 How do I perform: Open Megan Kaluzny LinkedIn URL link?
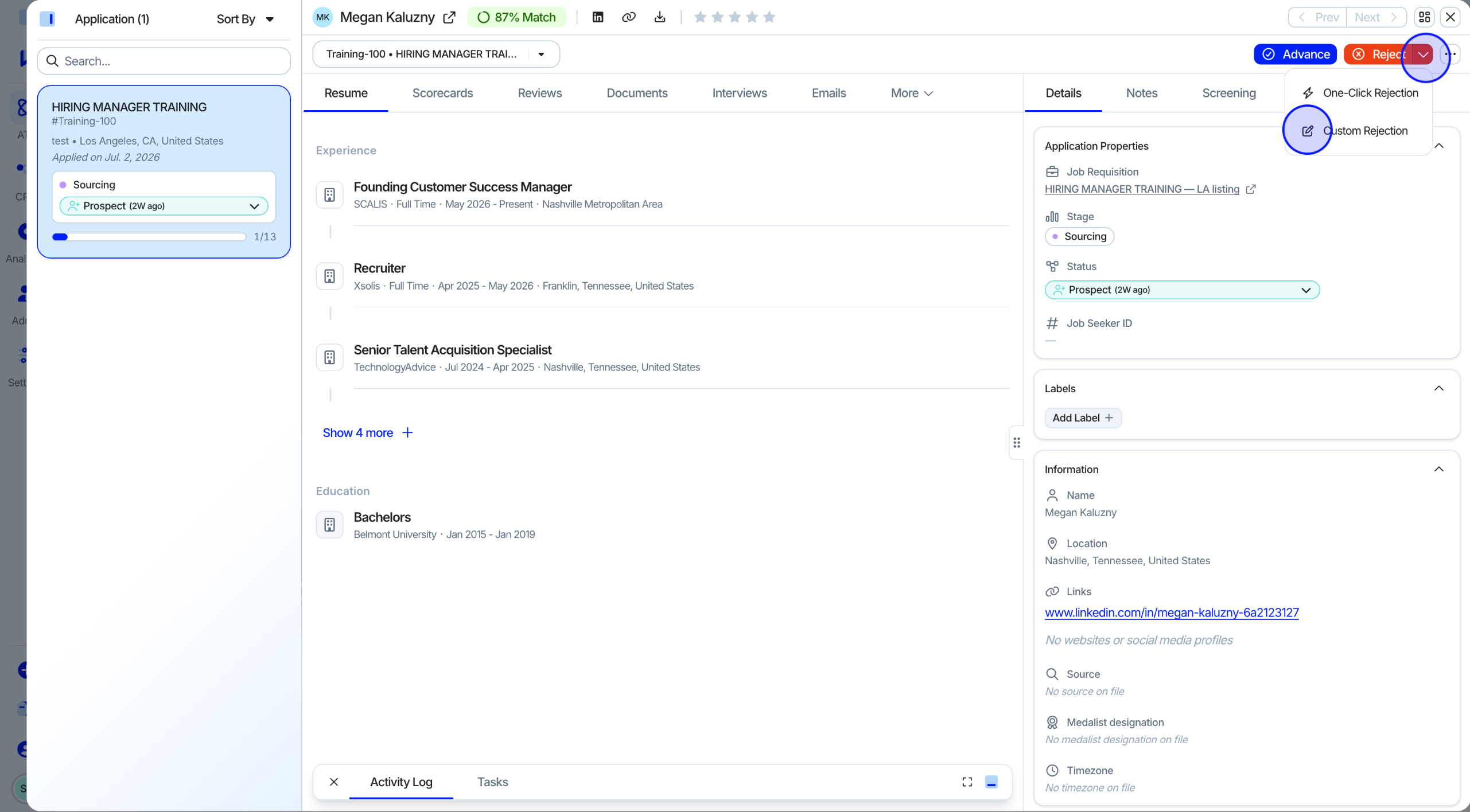tap(1172, 612)
